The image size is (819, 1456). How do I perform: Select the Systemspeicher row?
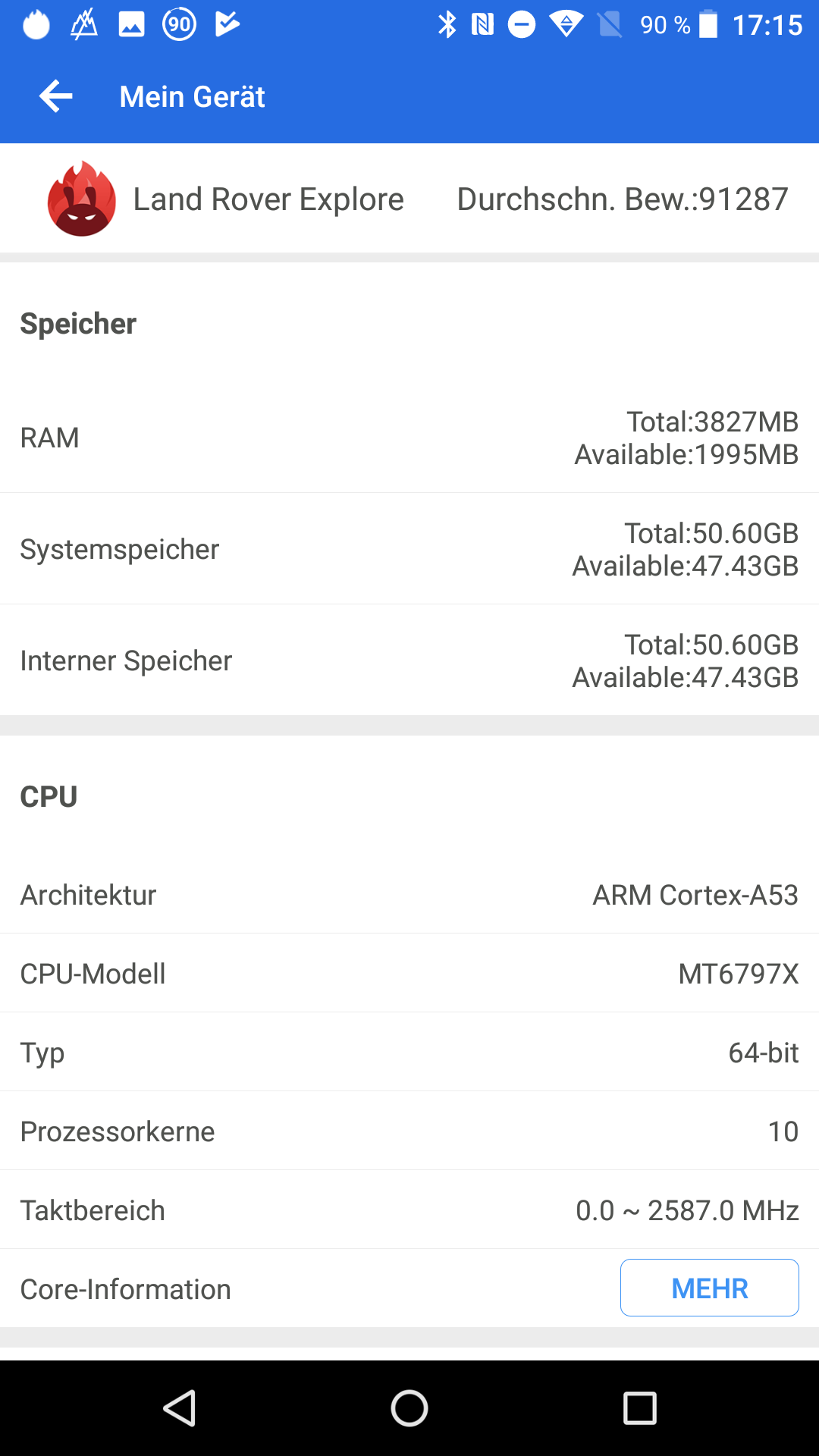point(409,549)
